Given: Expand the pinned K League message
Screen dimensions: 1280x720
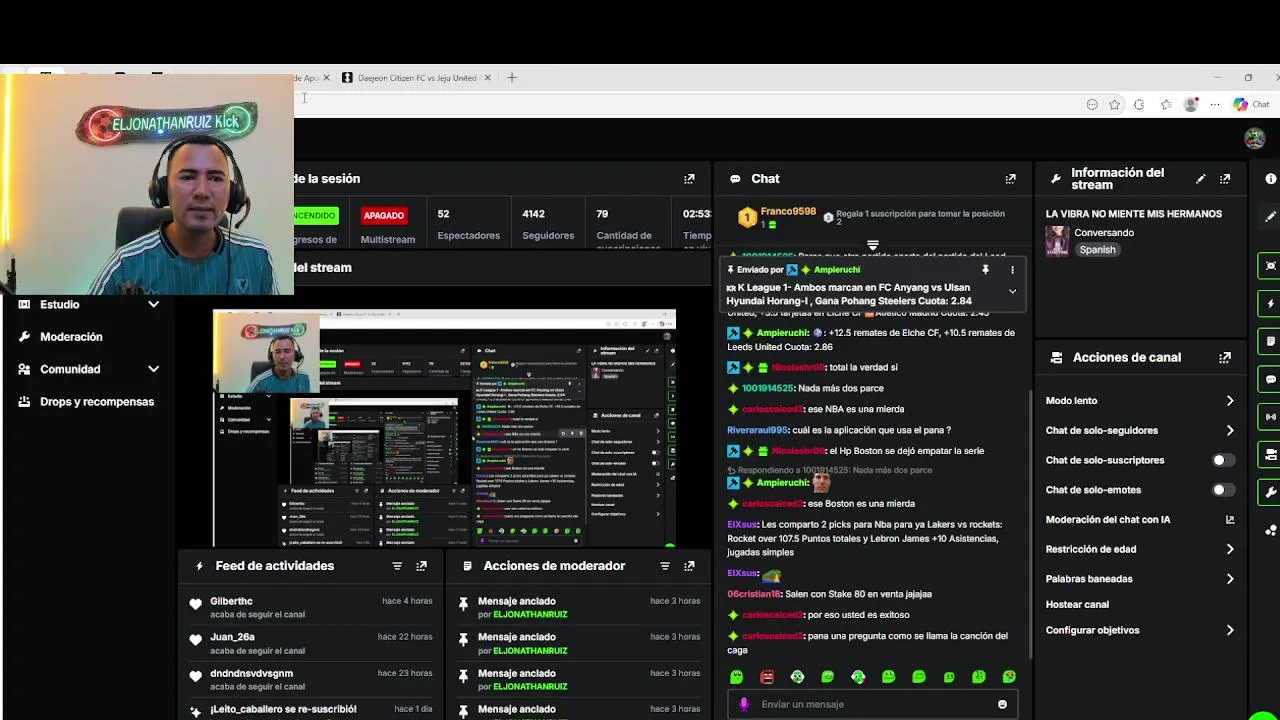Looking at the screenshot, I should [x=1012, y=291].
